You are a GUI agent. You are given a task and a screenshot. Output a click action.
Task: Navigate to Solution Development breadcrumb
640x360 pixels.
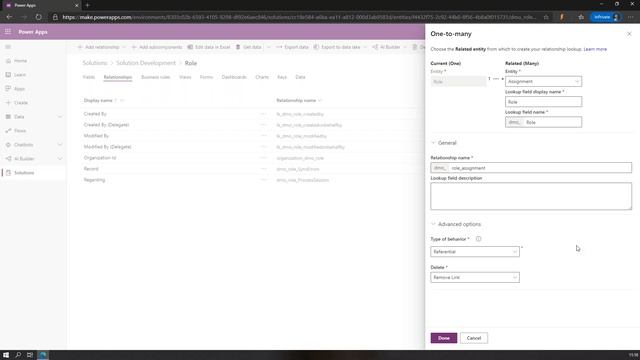click(146, 63)
